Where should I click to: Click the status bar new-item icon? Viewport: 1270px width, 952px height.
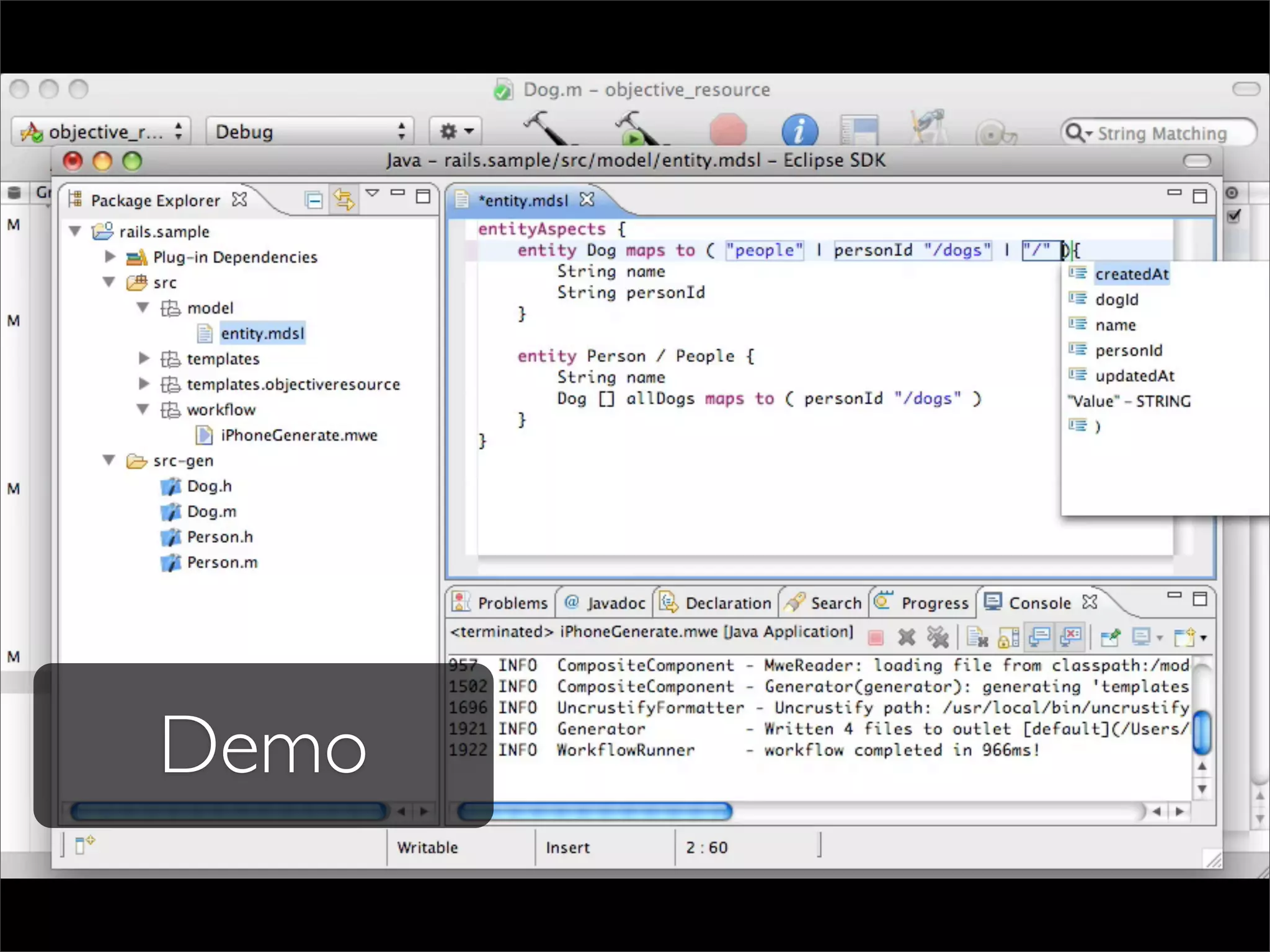84,844
